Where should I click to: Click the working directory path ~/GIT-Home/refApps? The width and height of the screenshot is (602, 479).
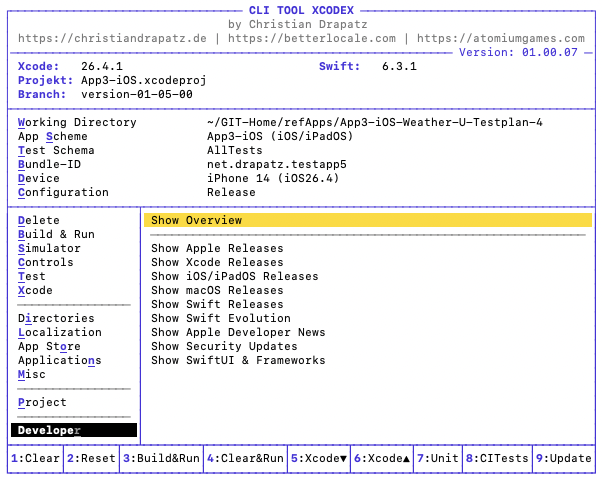coord(375,122)
